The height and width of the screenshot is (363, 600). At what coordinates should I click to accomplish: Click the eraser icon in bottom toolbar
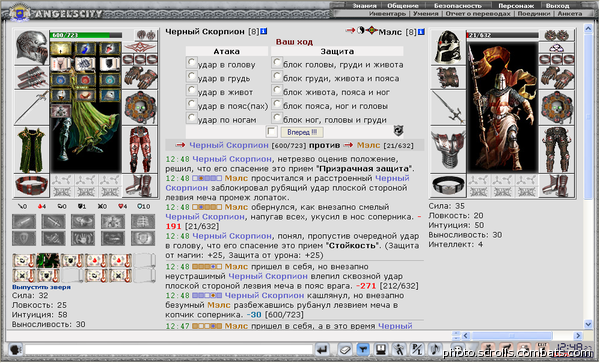coord(345,349)
